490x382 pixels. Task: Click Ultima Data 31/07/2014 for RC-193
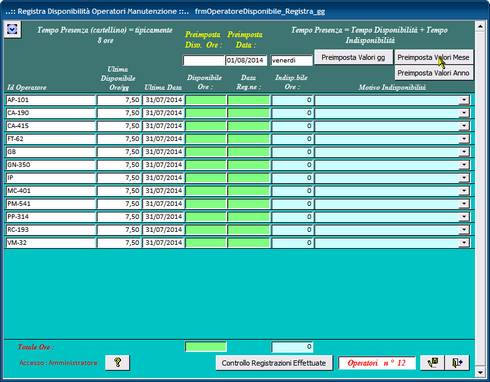click(163, 230)
